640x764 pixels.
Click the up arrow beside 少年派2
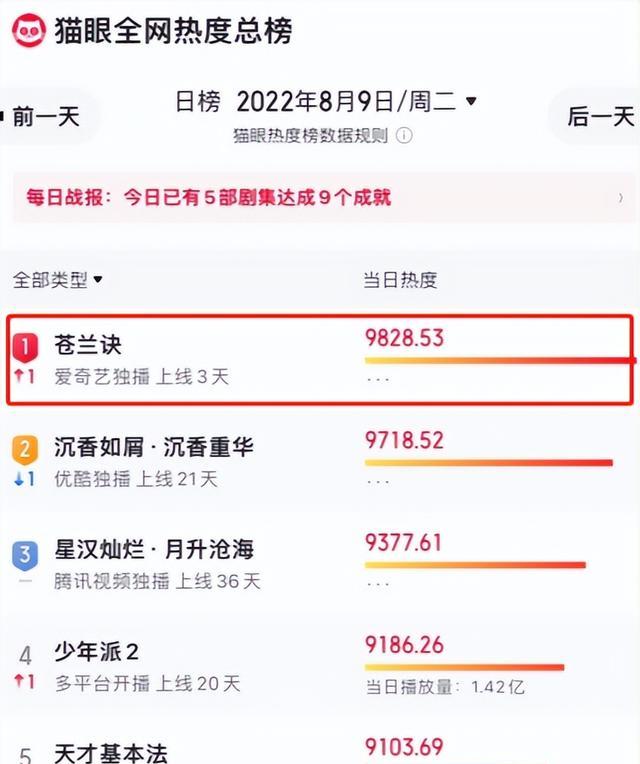point(19,681)
